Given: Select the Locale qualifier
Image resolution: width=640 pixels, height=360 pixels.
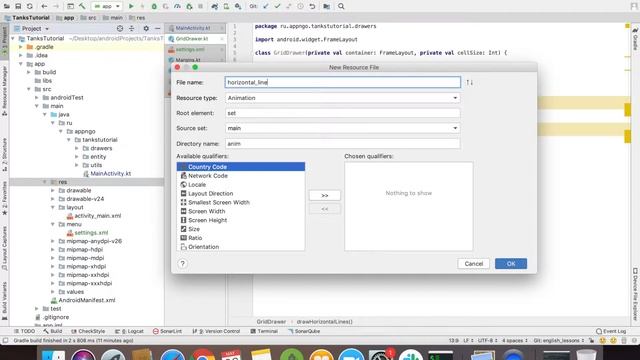Looking at the screenshot, I should coord(241,185).
